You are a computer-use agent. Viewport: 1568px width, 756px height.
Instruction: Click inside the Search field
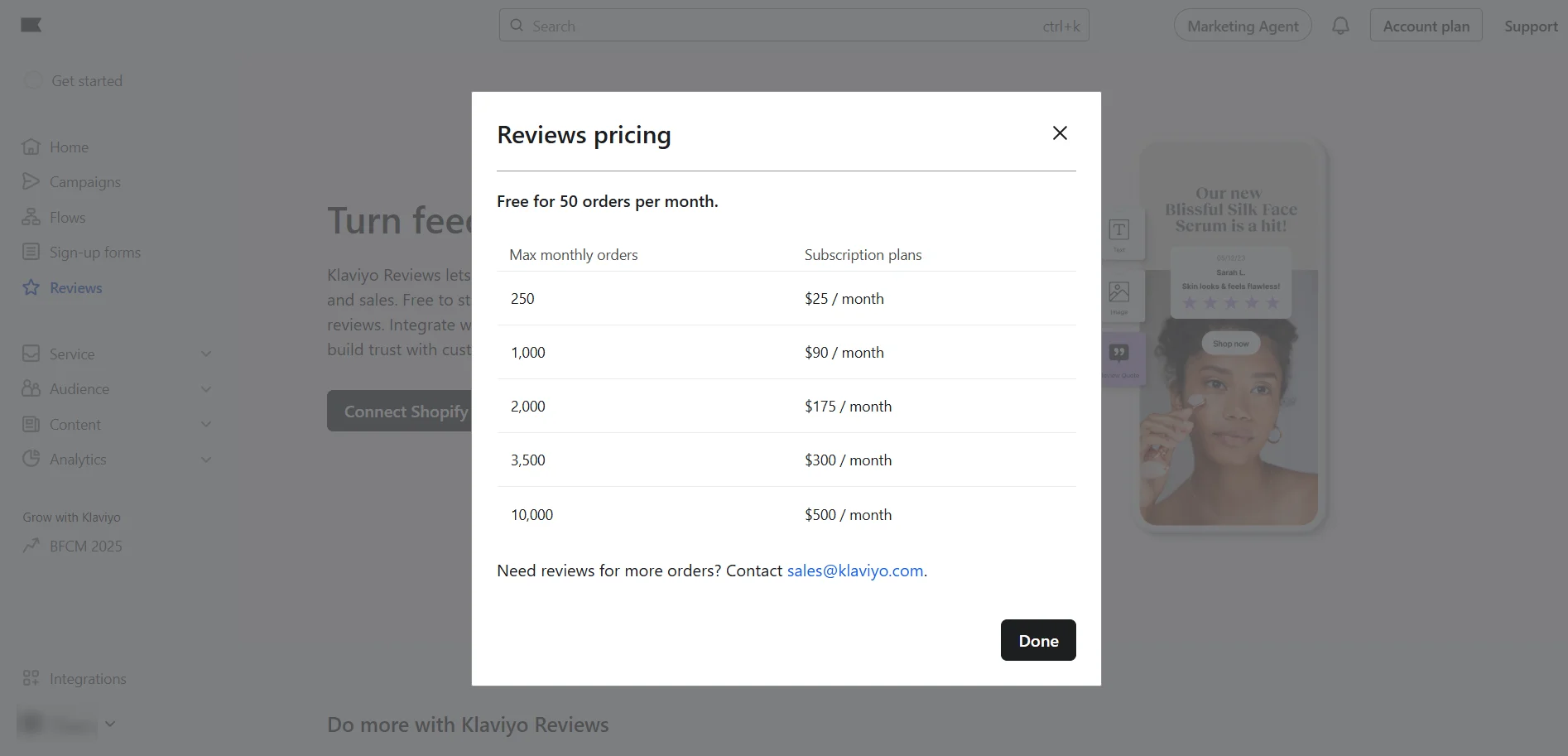click(795, 25)
